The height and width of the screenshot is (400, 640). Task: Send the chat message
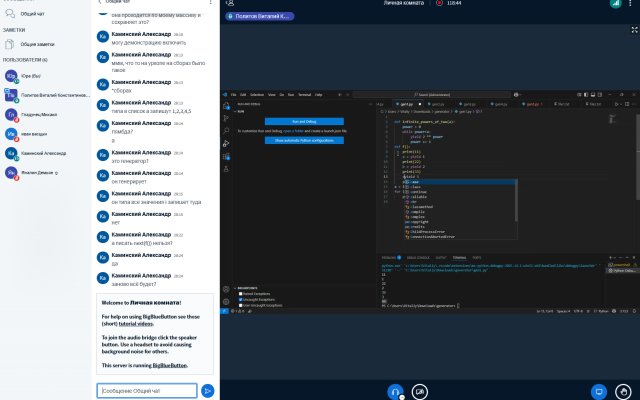(x=207, y=391)
